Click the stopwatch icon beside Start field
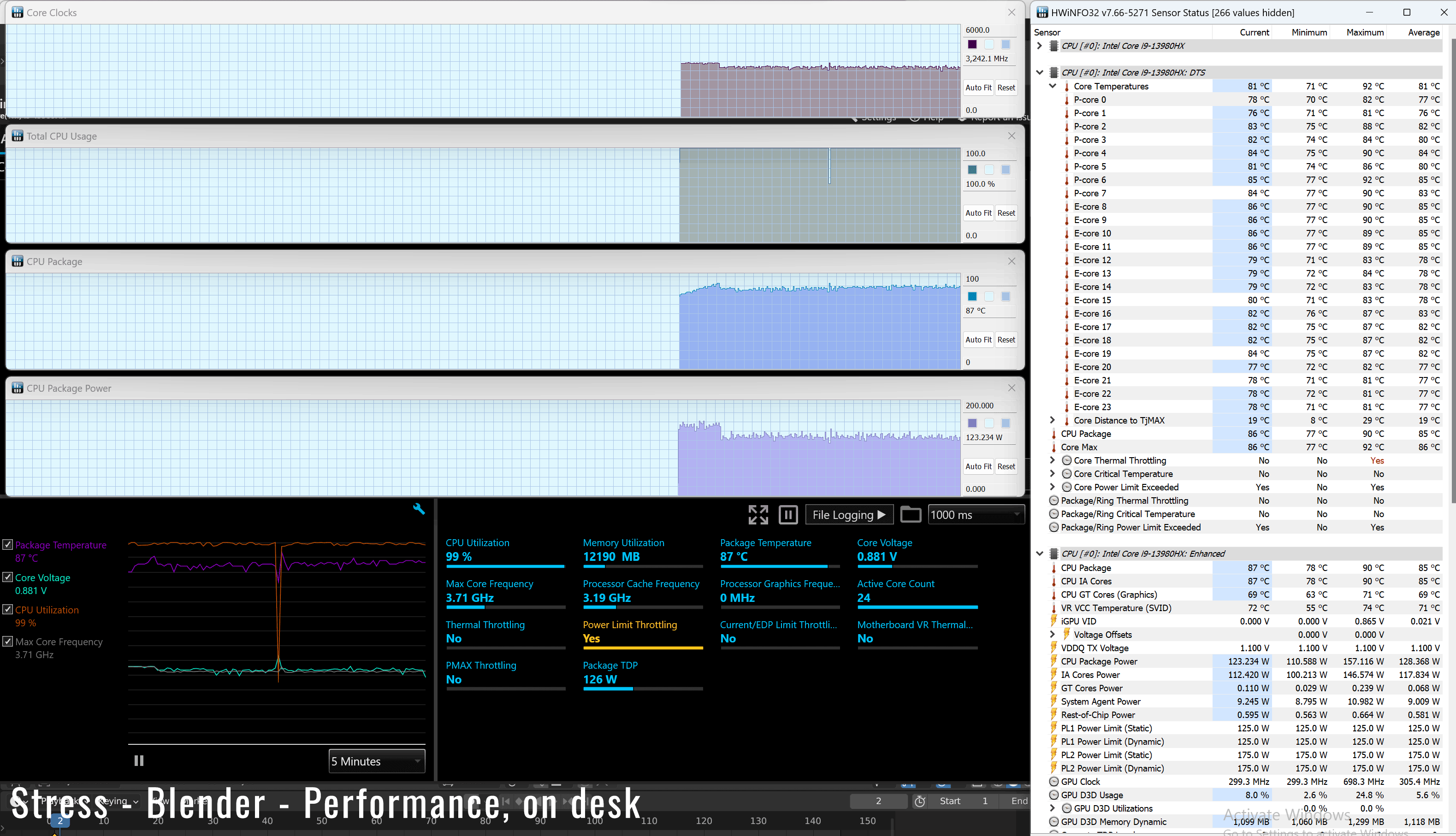Screen dimensions: 1456x836 919,801
